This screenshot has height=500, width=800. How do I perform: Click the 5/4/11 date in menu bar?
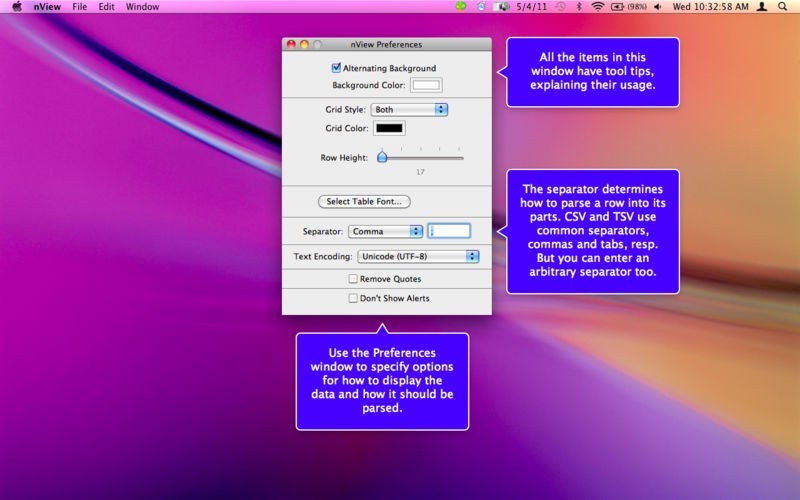click(x=532, y=7)
